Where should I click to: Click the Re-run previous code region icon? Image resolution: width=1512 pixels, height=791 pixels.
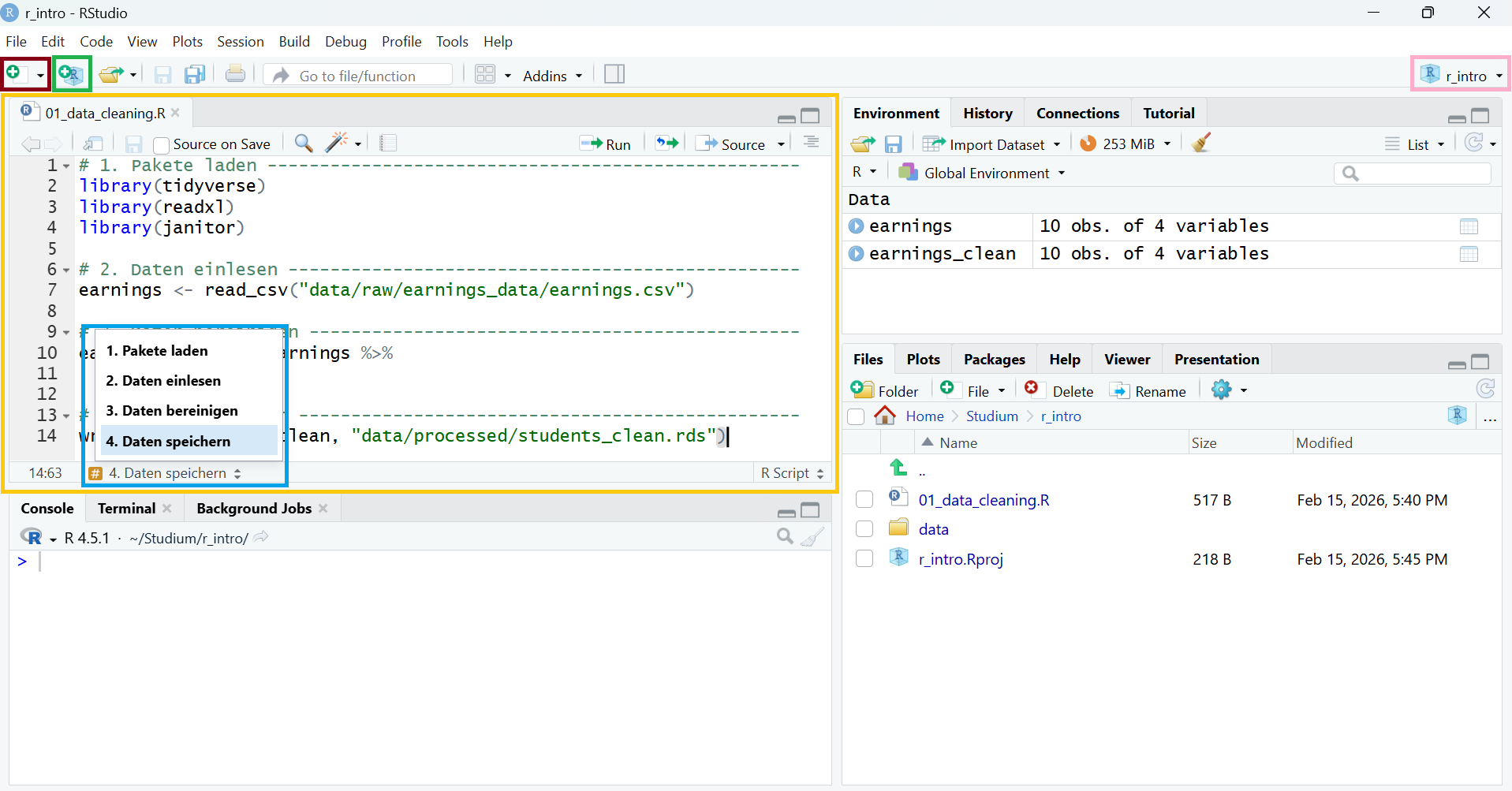tap(667, 143)
